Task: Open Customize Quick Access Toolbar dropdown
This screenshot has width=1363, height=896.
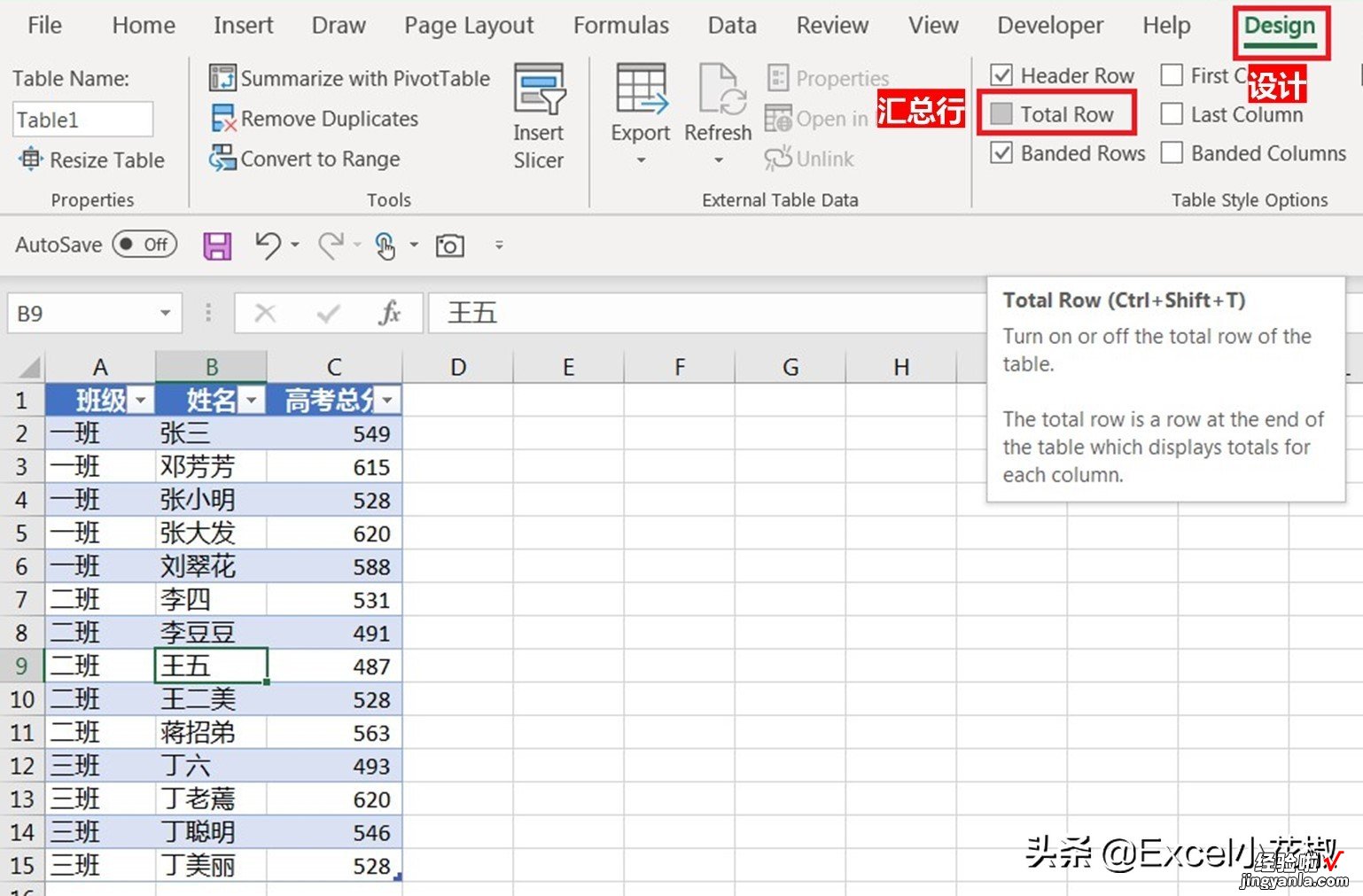Action: (x=499, y=245)
